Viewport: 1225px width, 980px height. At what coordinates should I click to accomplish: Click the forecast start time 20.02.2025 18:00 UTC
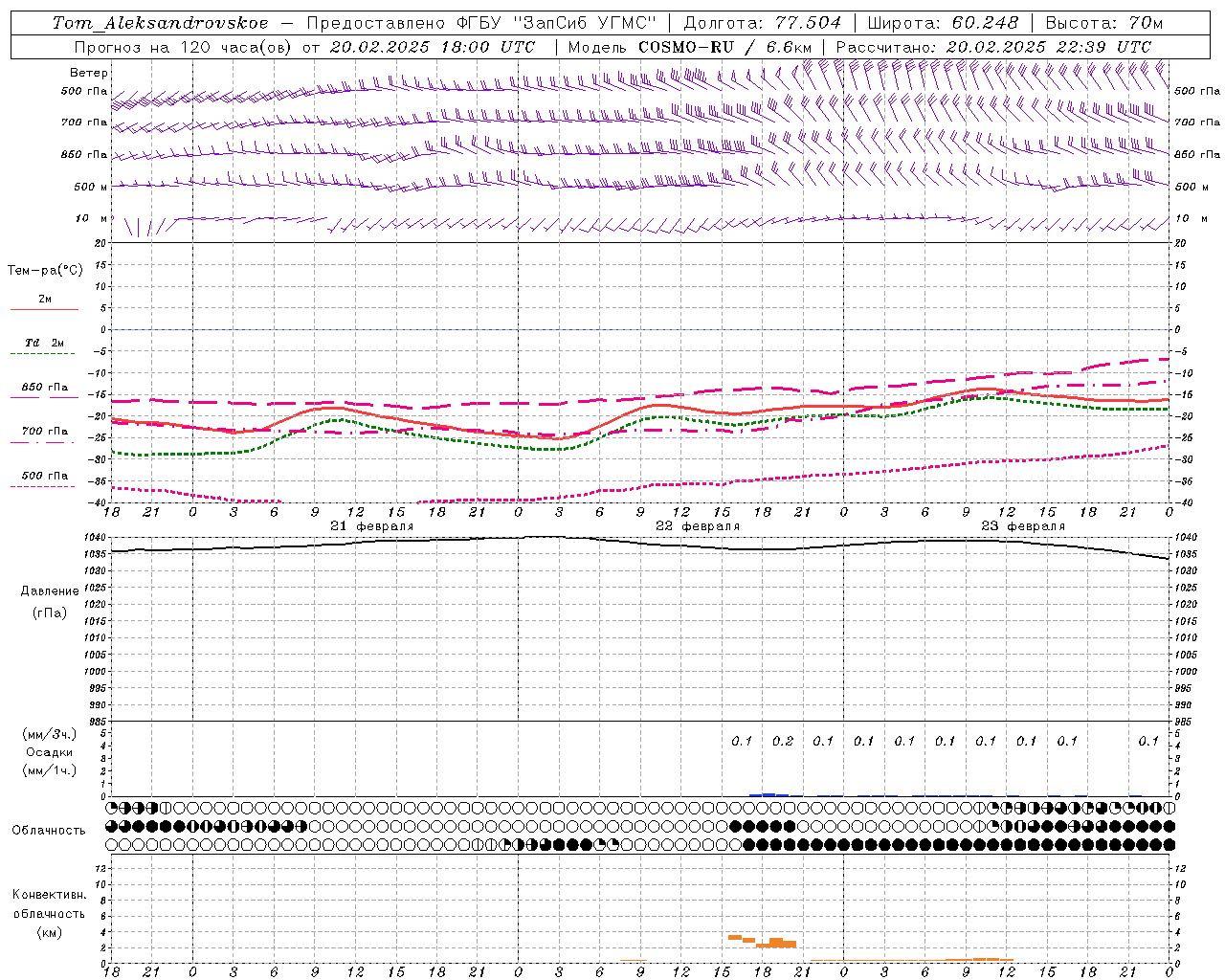pos(433,47)
